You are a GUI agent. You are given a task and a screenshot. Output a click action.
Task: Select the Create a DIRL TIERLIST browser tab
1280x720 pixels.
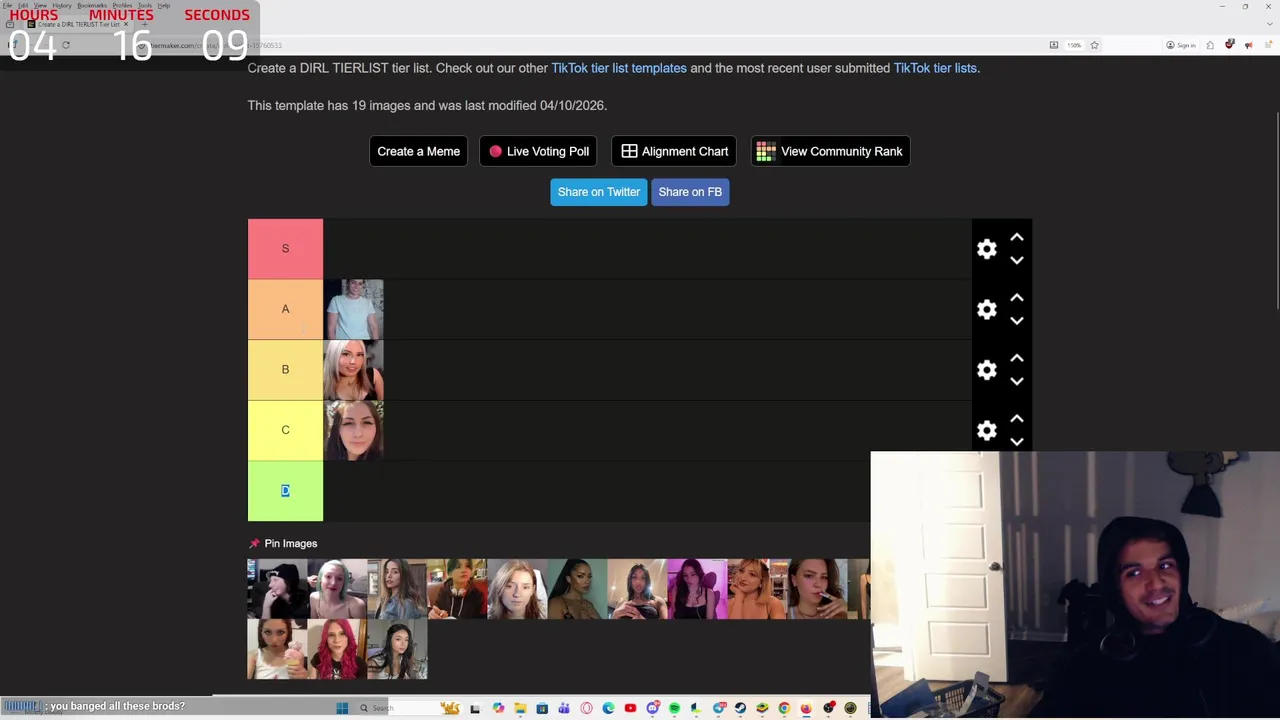[x=78, y=24]
